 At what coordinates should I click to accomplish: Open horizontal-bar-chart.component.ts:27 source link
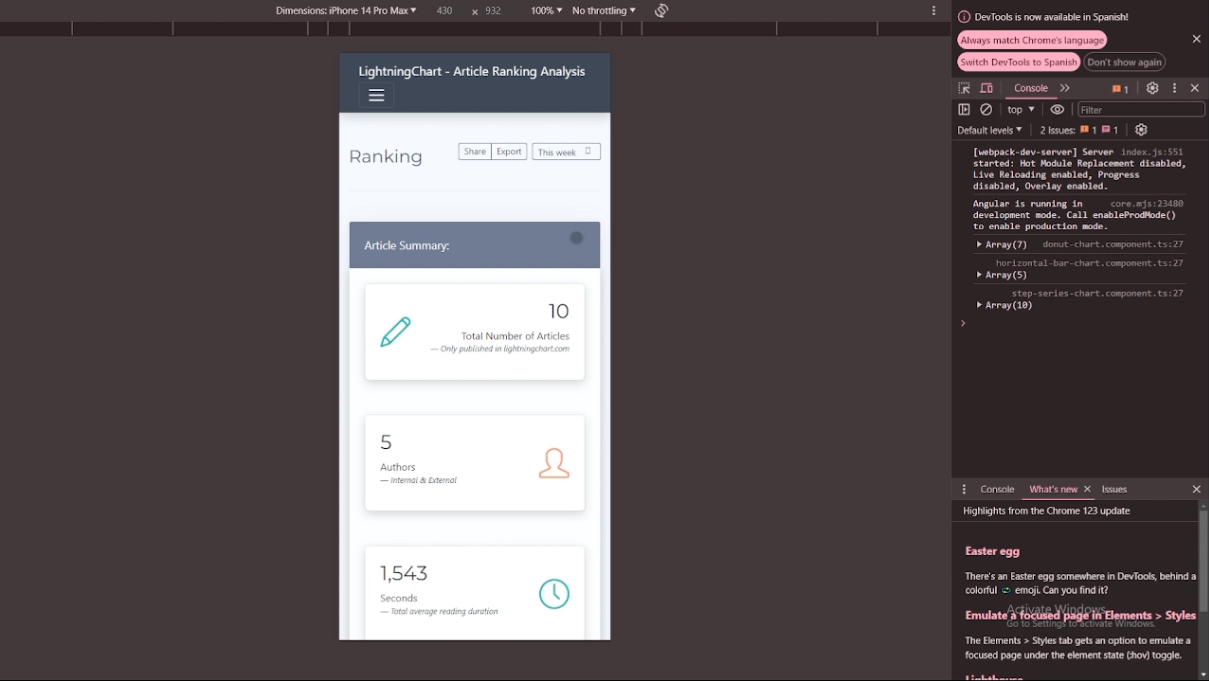1089,263
